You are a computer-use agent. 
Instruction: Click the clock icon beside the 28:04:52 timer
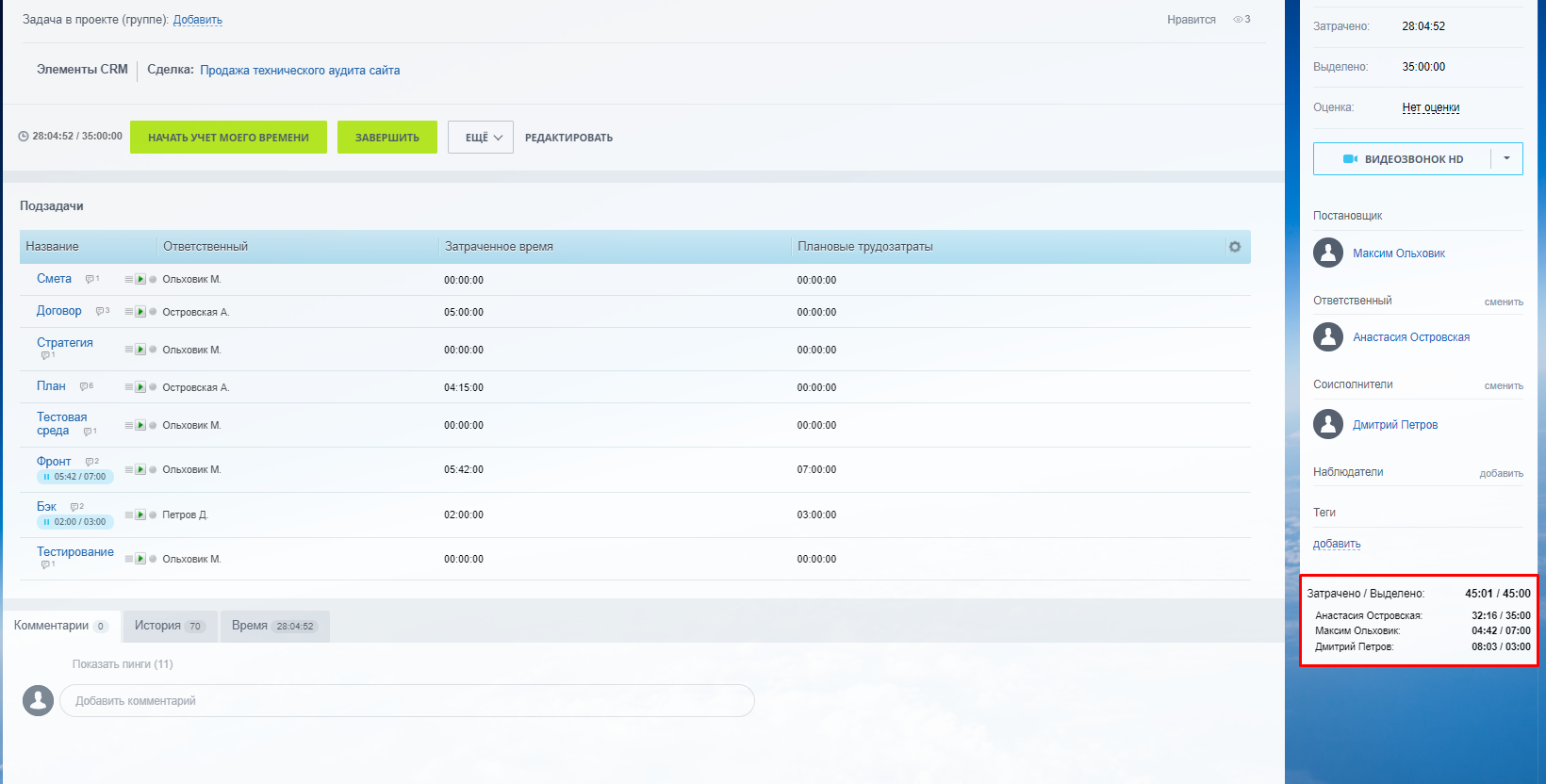click(x=24, y=137)
